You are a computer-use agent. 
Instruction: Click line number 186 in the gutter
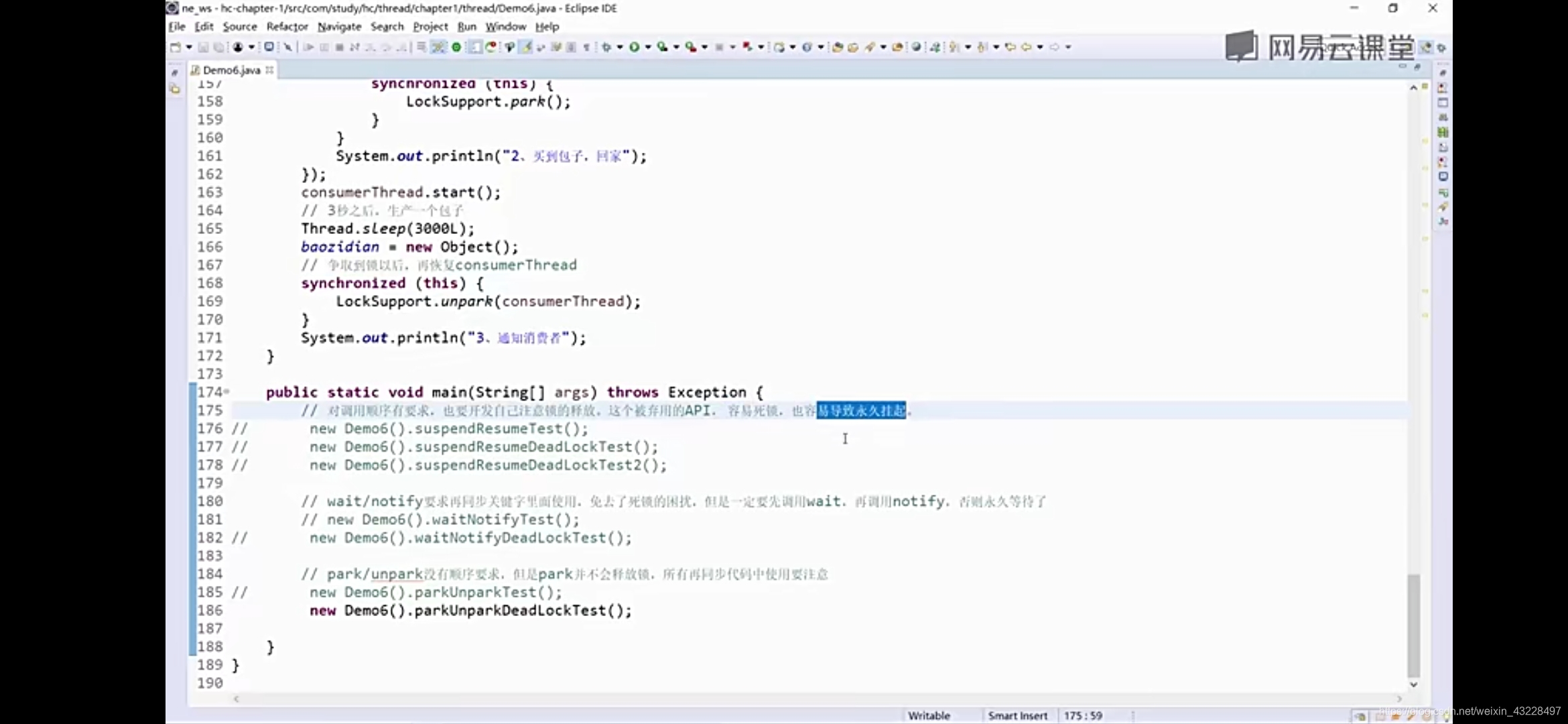coord(210,610)
